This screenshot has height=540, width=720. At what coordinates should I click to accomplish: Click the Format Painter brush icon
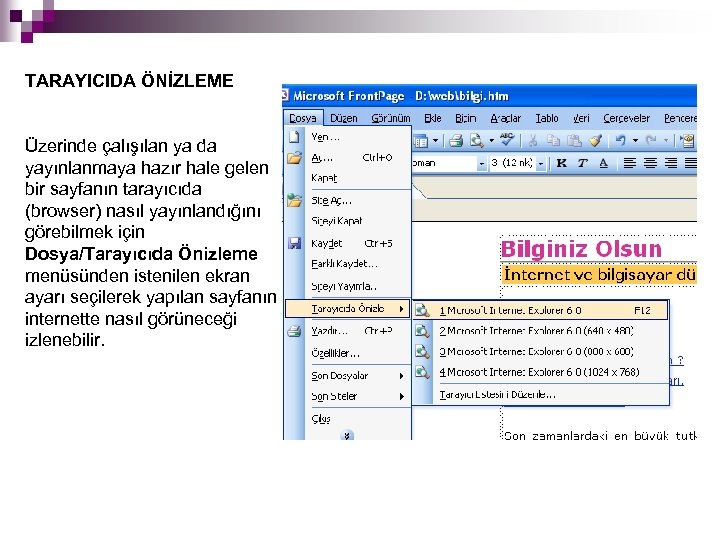click(x=596, y=141)
